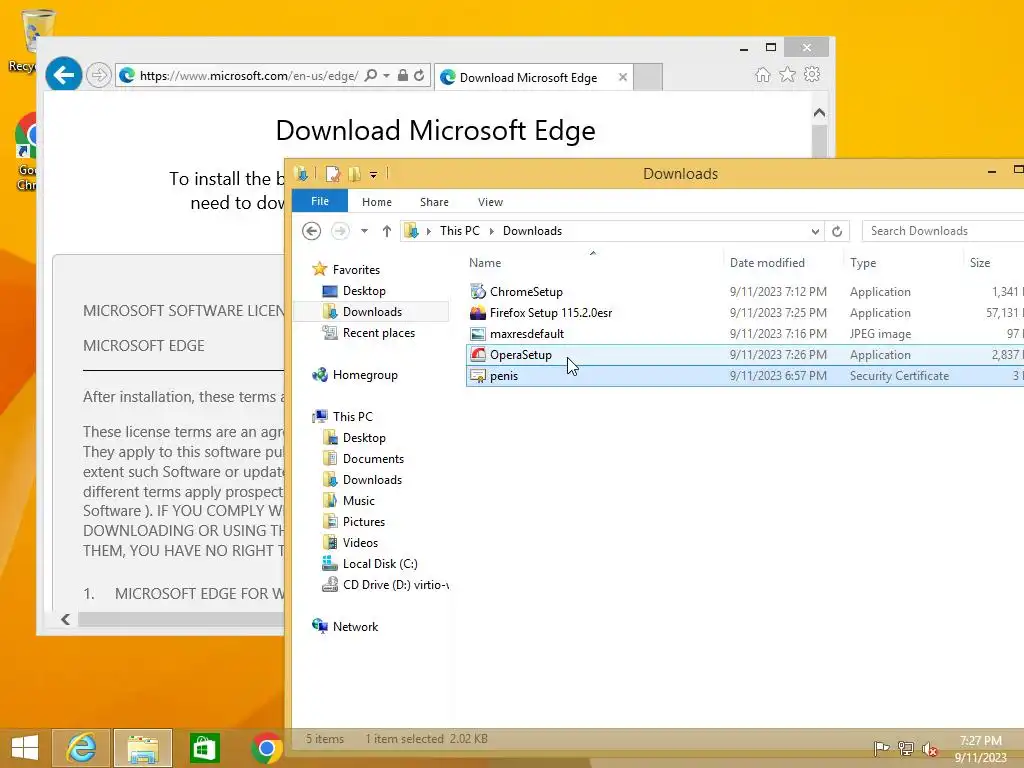Sort files by the Type column header
1024x768 pixels.
click(863, 263)
